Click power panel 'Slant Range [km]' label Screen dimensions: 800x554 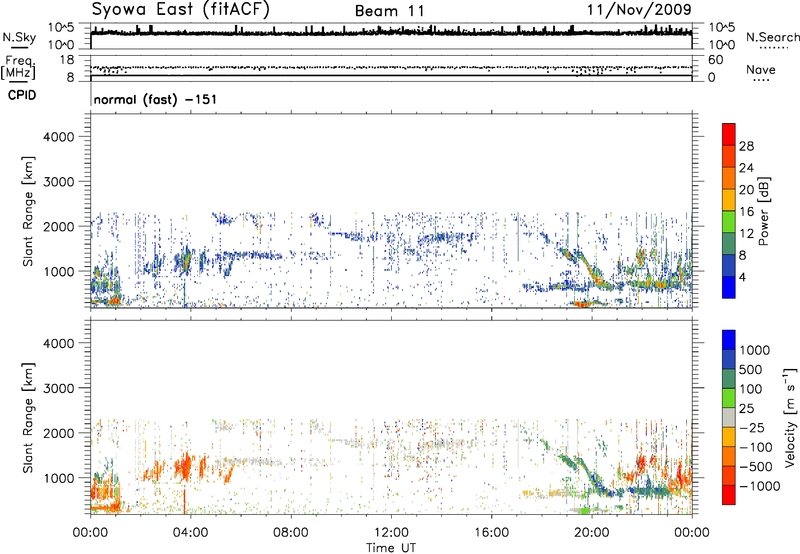click(28, 211)
